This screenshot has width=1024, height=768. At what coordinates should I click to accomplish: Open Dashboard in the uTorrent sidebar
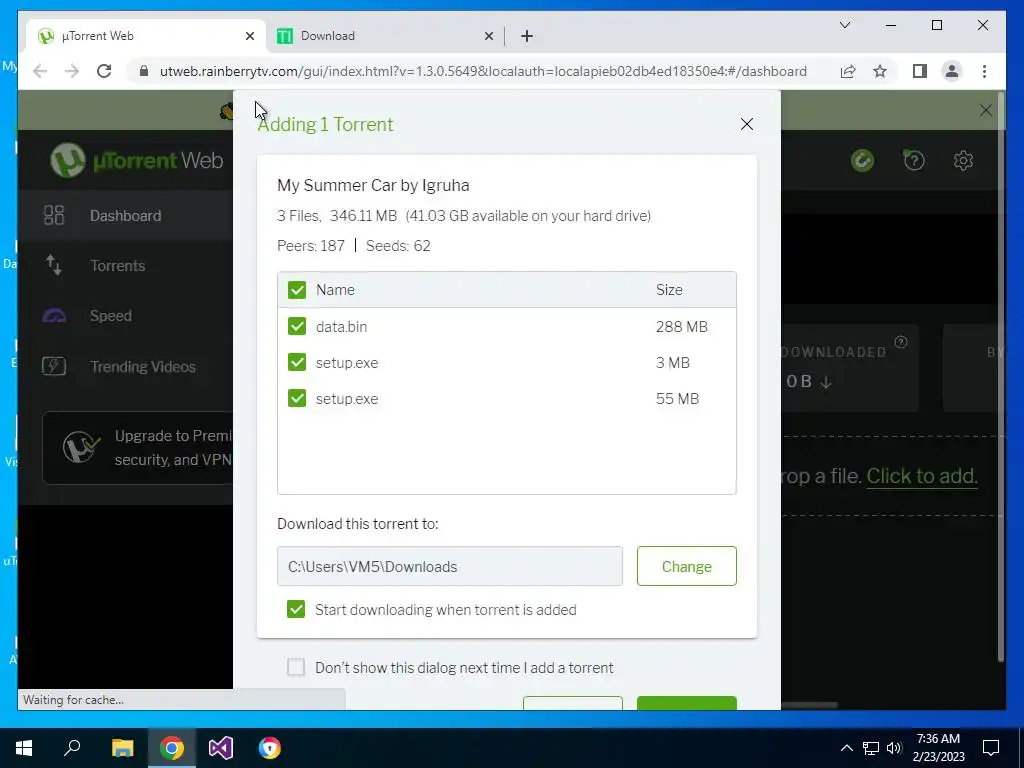[x=125, y=216]
